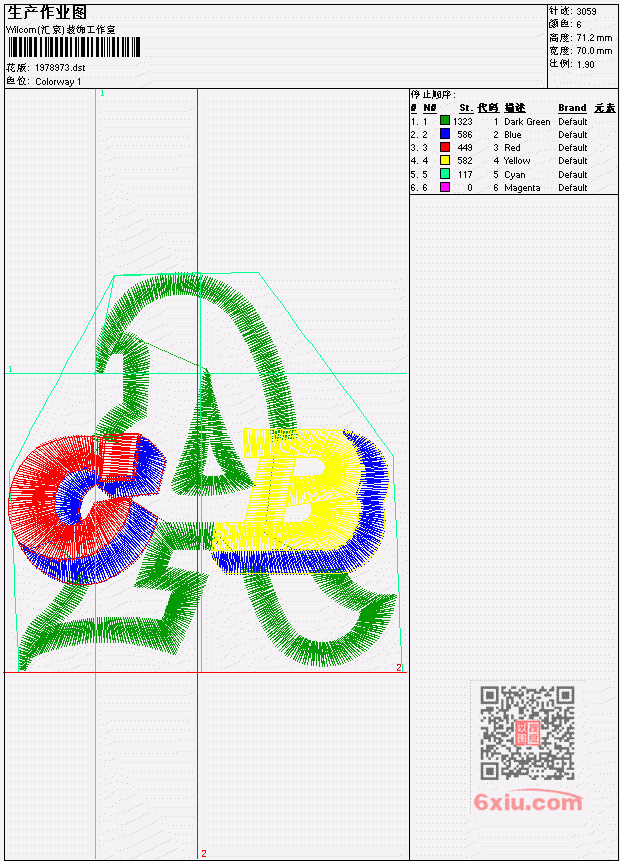Click the stitch total 3059
Screen dimensions: 620x861
click(x=586, y=11)
